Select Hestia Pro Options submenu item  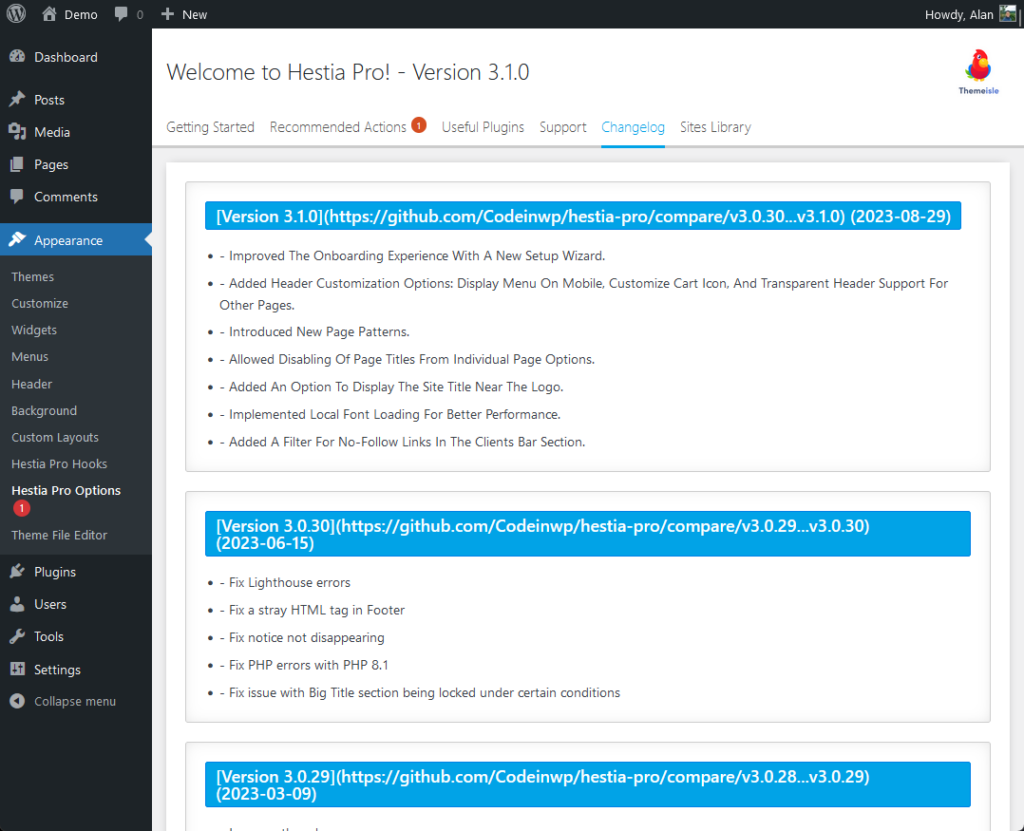(x=66, y=491)
